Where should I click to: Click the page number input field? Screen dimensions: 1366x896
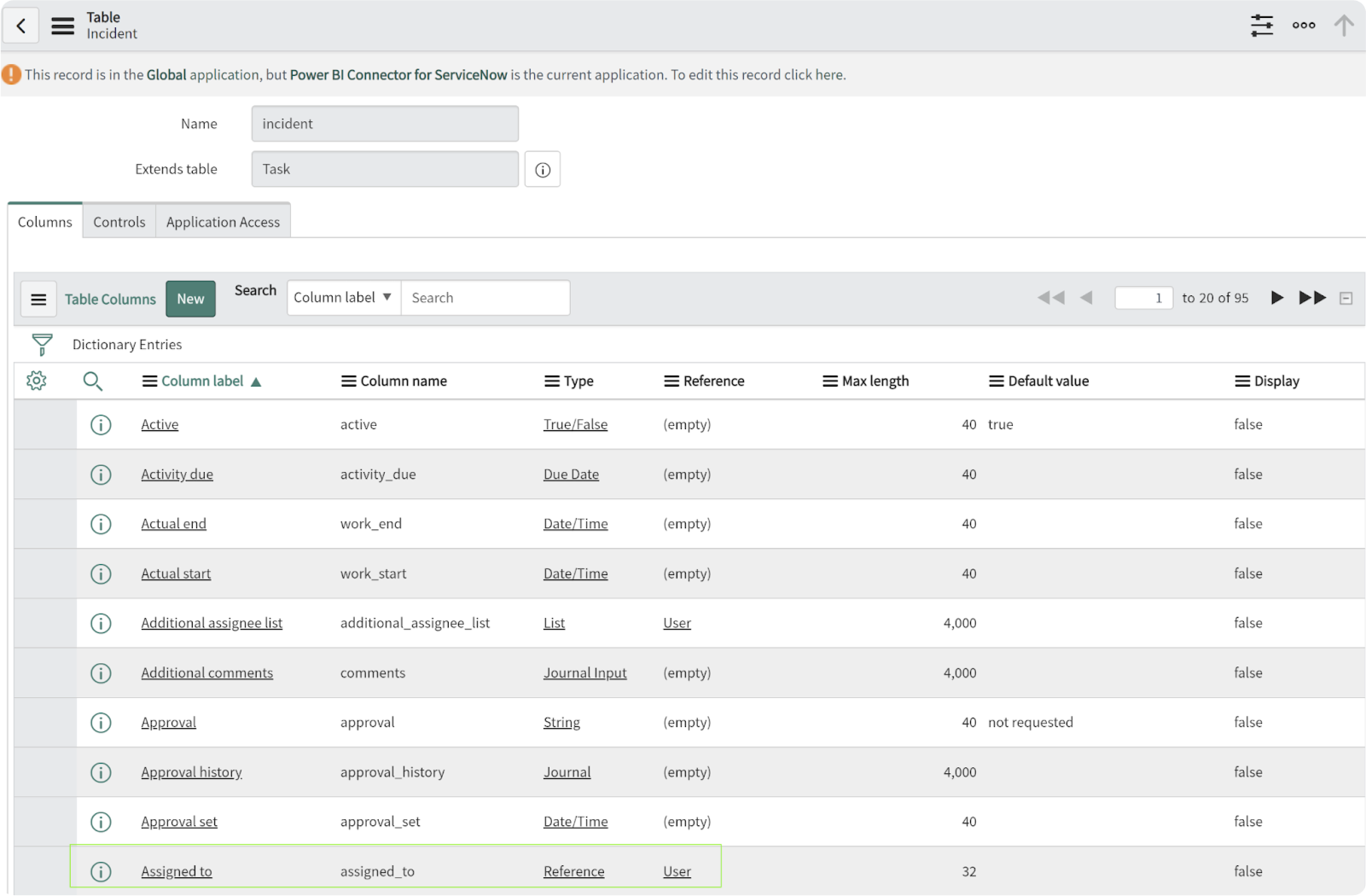coord(1143,298)
